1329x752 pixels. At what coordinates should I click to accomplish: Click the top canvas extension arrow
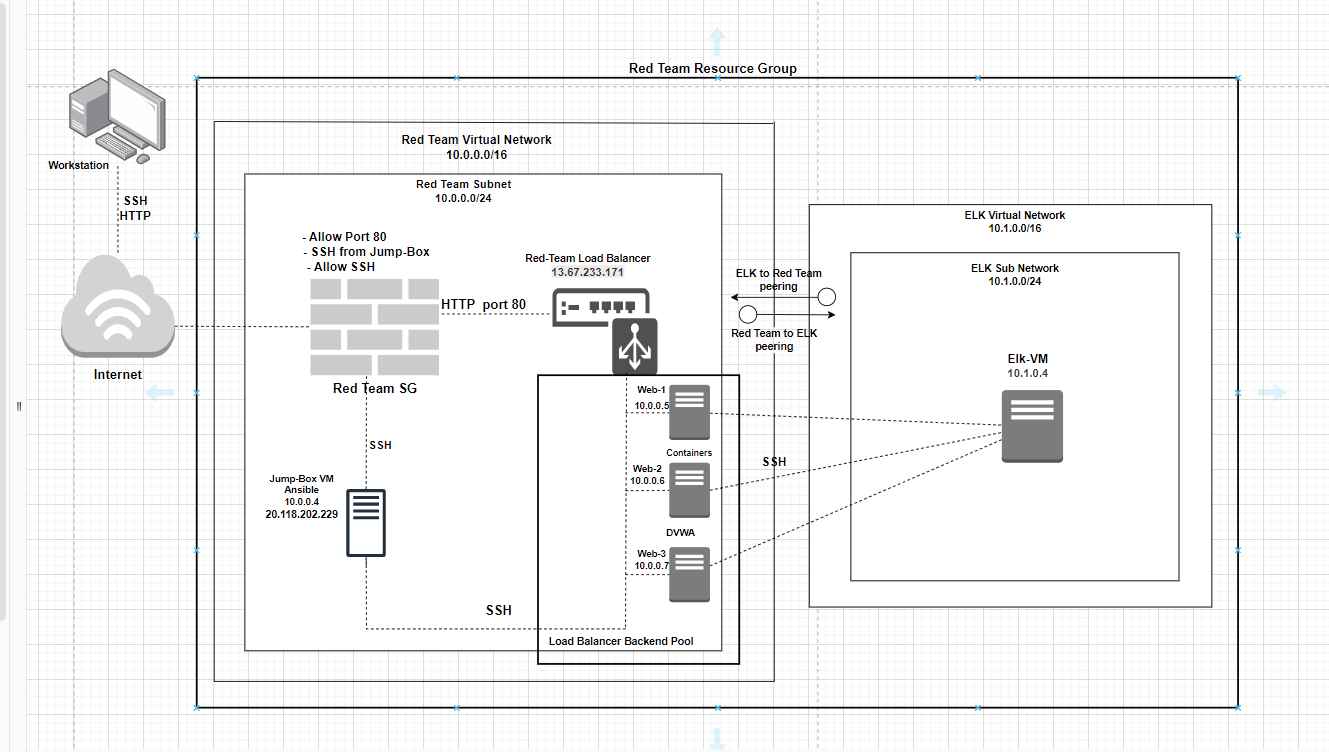[x=717, y=41]
